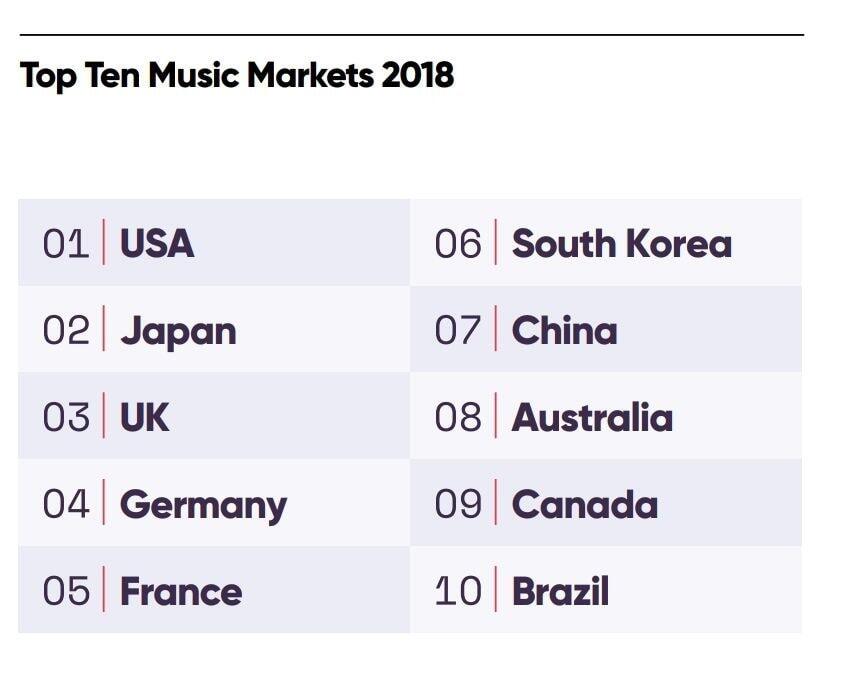The width and height of the screenshot is (854, 674).
Task: Click rank number 07
Action: click(458, 330)
